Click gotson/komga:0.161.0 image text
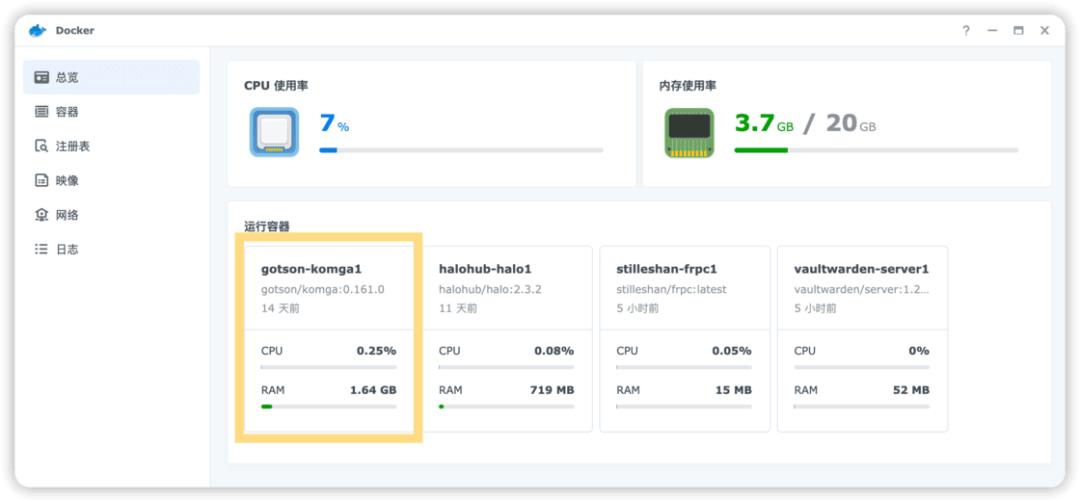Screen dimensions: 1080x502 point(322,290)
